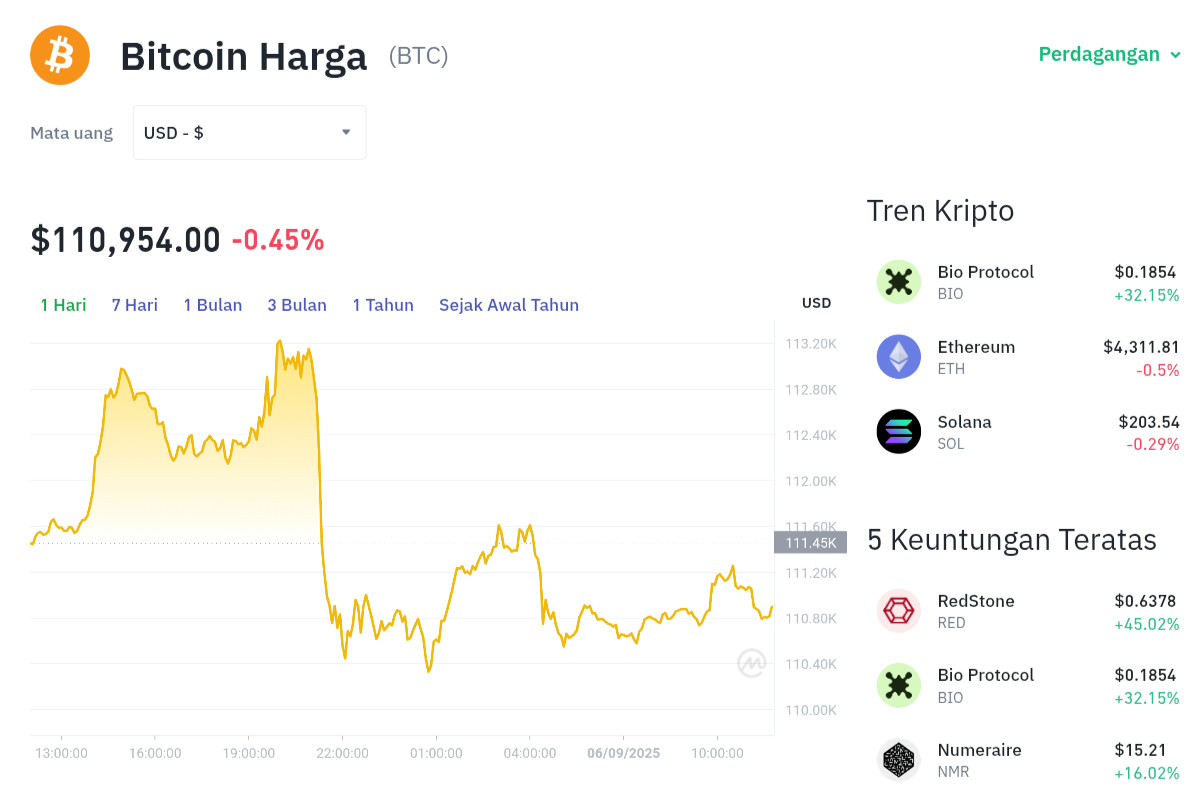The image size is (1194, 790).
Task: Switch to the 7 Hari chart view
Action: point(134,305)
